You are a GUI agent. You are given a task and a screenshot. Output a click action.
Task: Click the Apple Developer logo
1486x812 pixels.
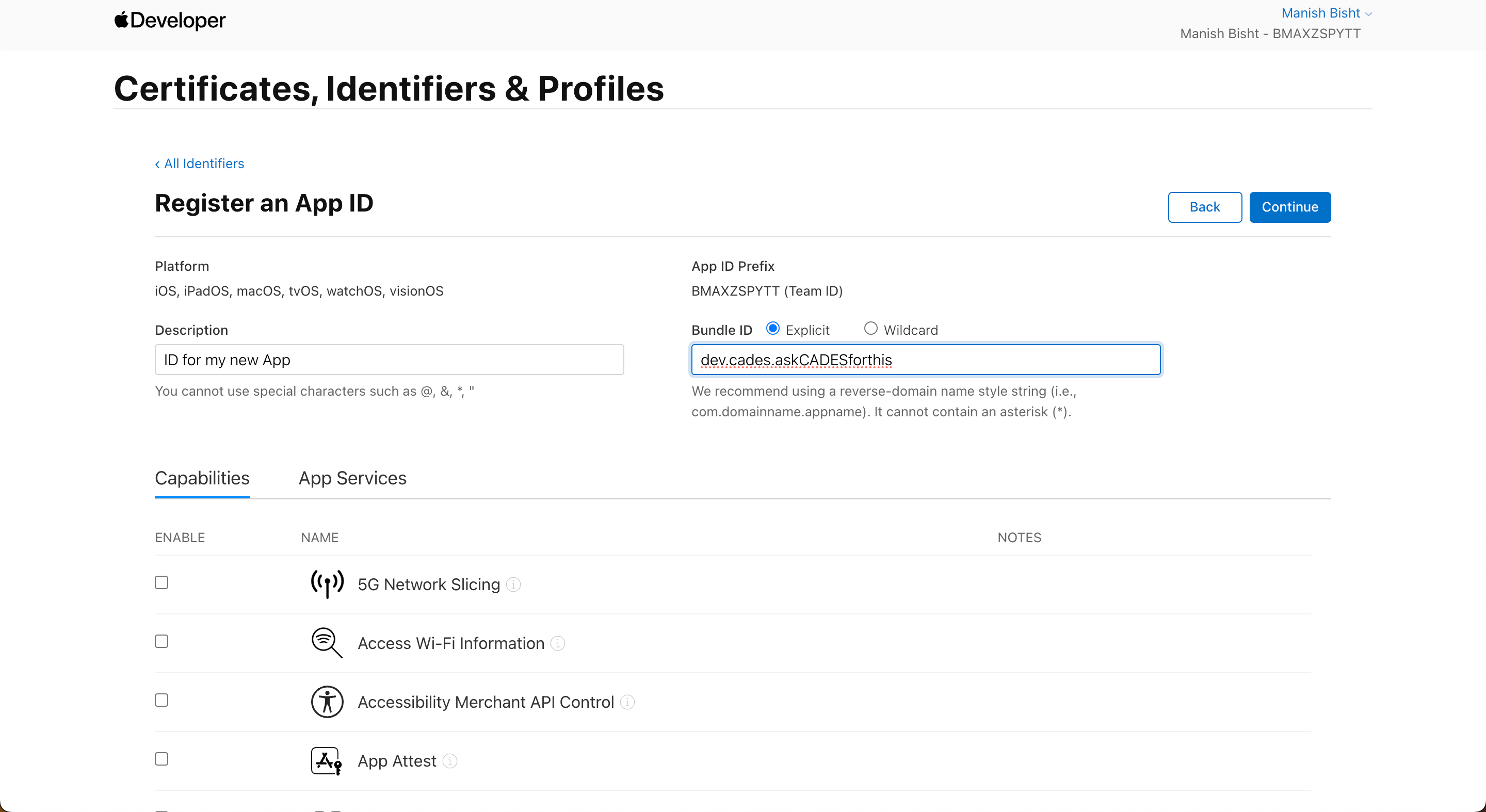click(170, 20)
